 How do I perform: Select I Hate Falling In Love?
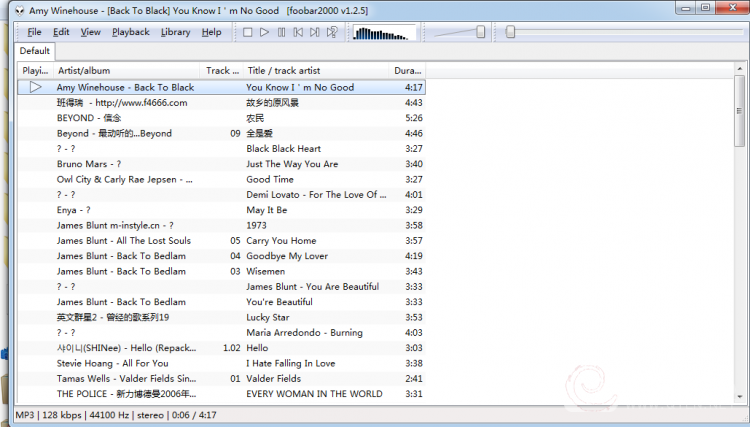[x=221, y=363]
